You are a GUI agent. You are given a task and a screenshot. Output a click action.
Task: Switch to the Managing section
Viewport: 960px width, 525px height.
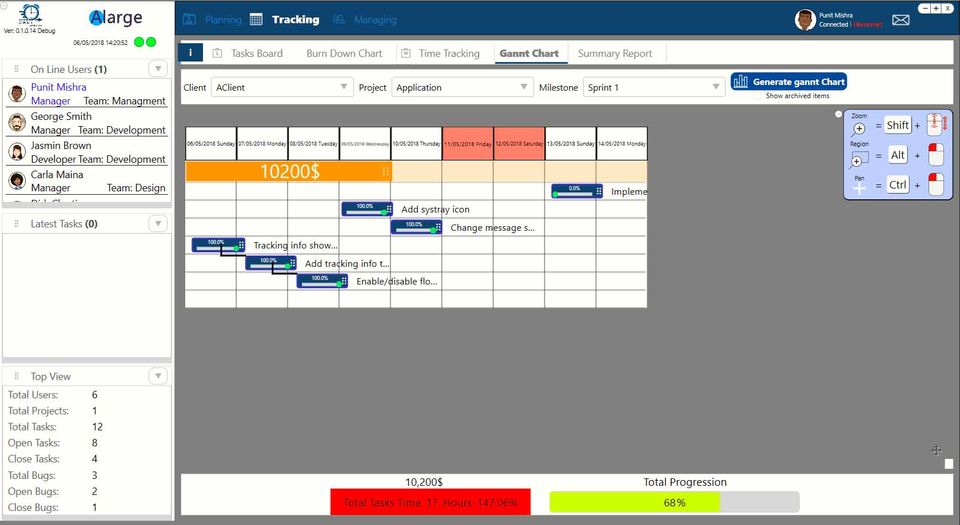click(365, 20)
